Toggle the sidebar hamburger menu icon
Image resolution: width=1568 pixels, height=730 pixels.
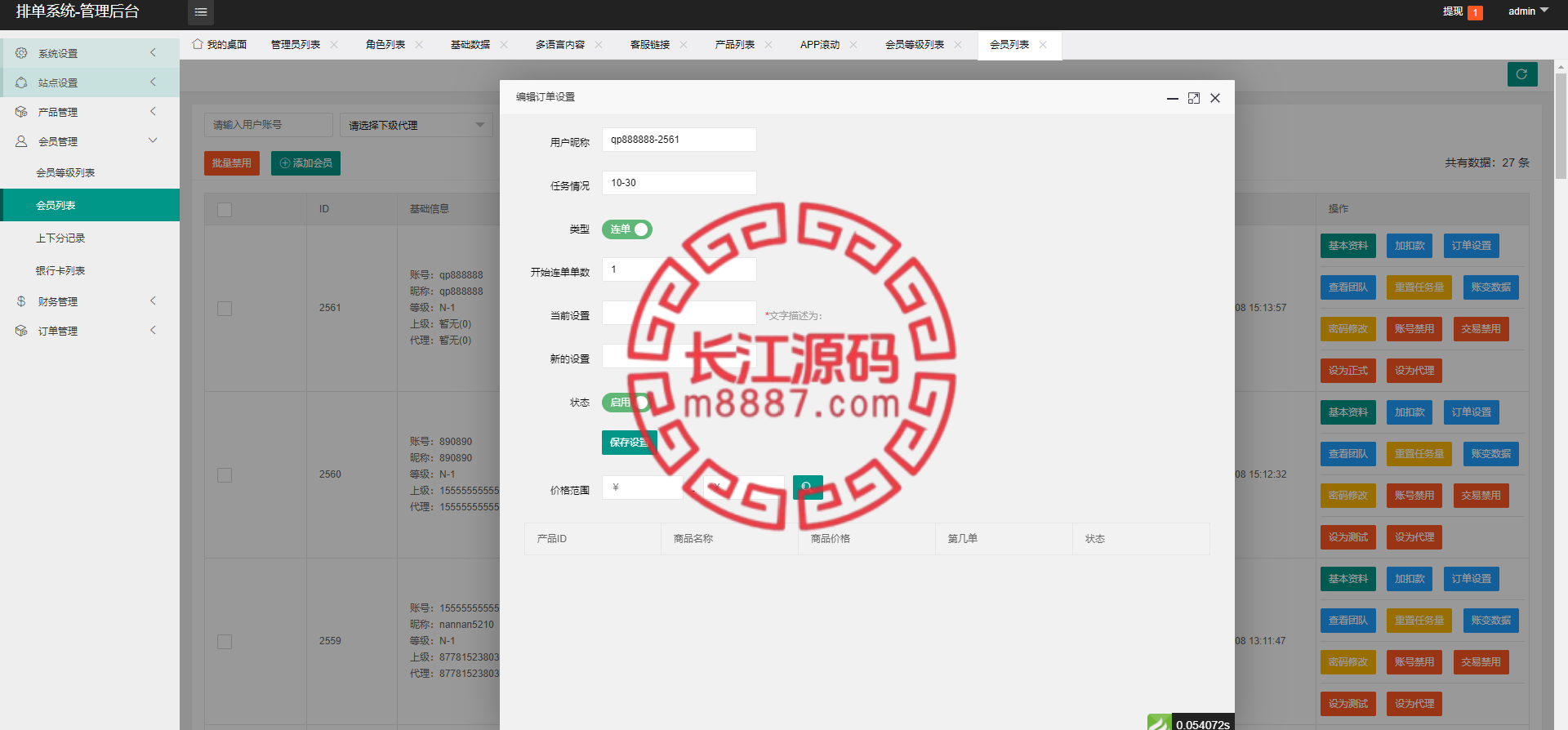200,11
